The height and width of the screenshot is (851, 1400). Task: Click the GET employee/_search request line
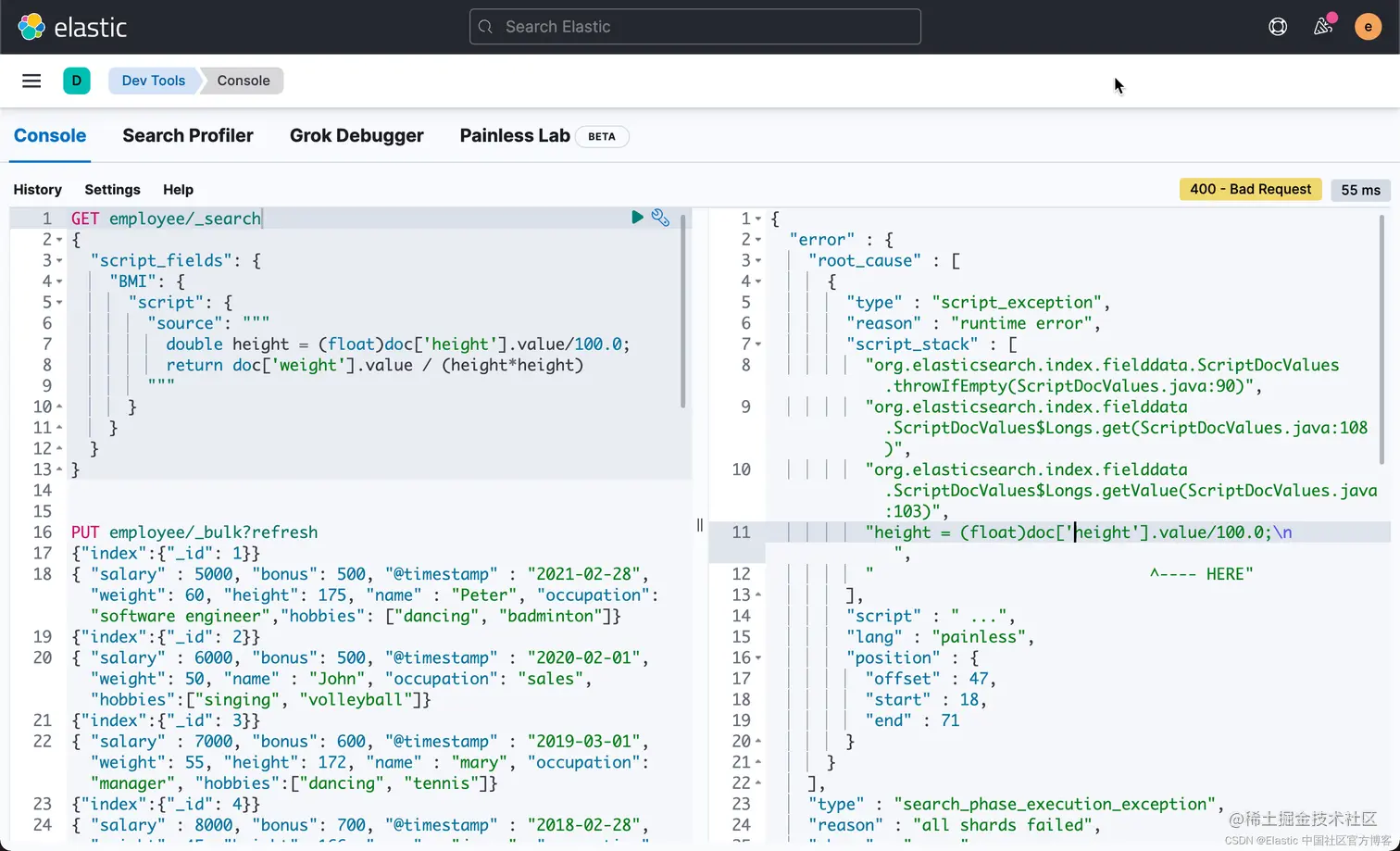pos(167,219)
